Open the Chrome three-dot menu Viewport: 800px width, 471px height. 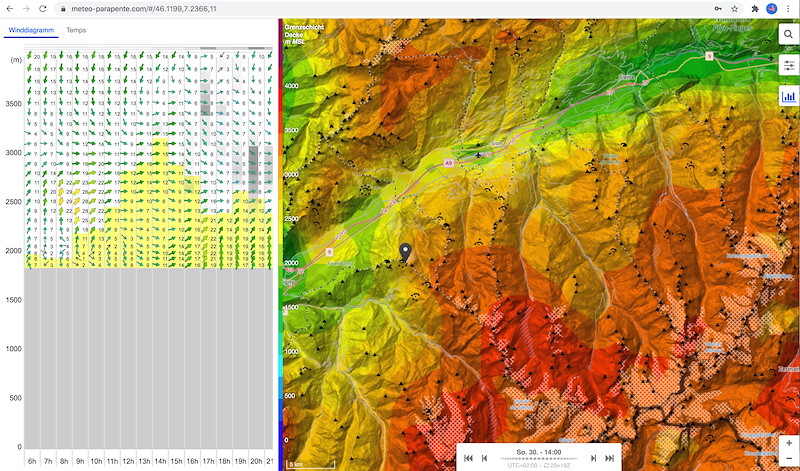click(x=790, y=8)
